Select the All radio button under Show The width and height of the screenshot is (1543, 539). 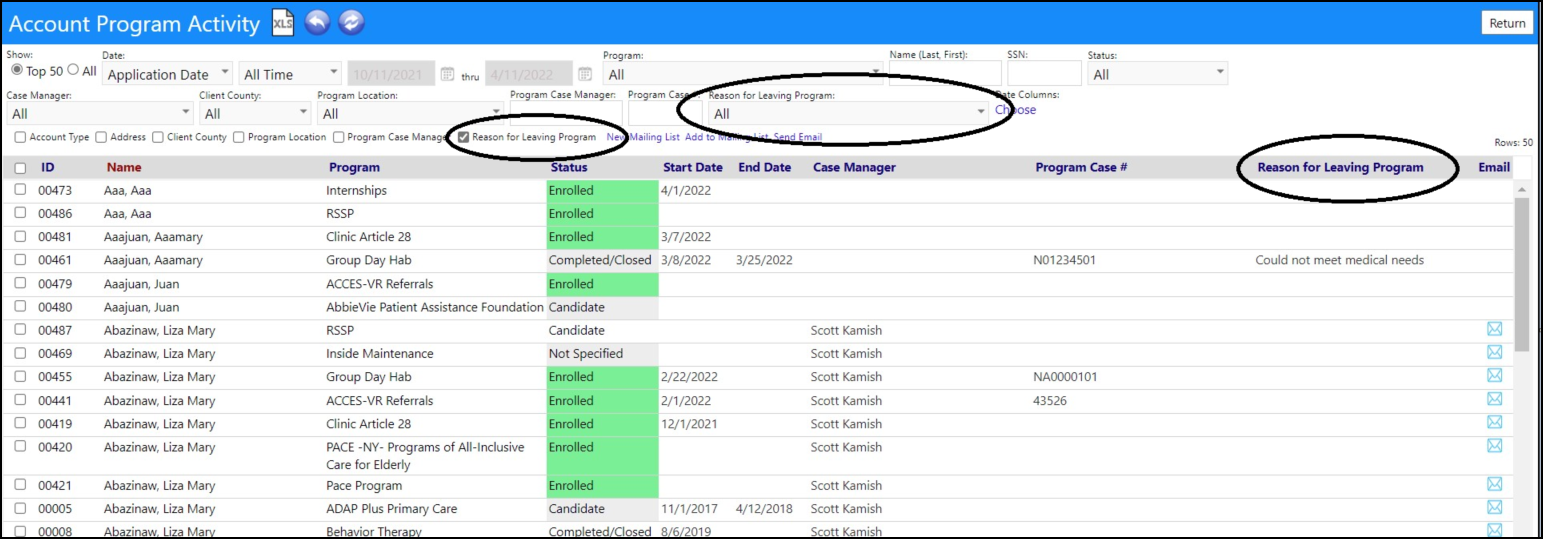point(73,70)
